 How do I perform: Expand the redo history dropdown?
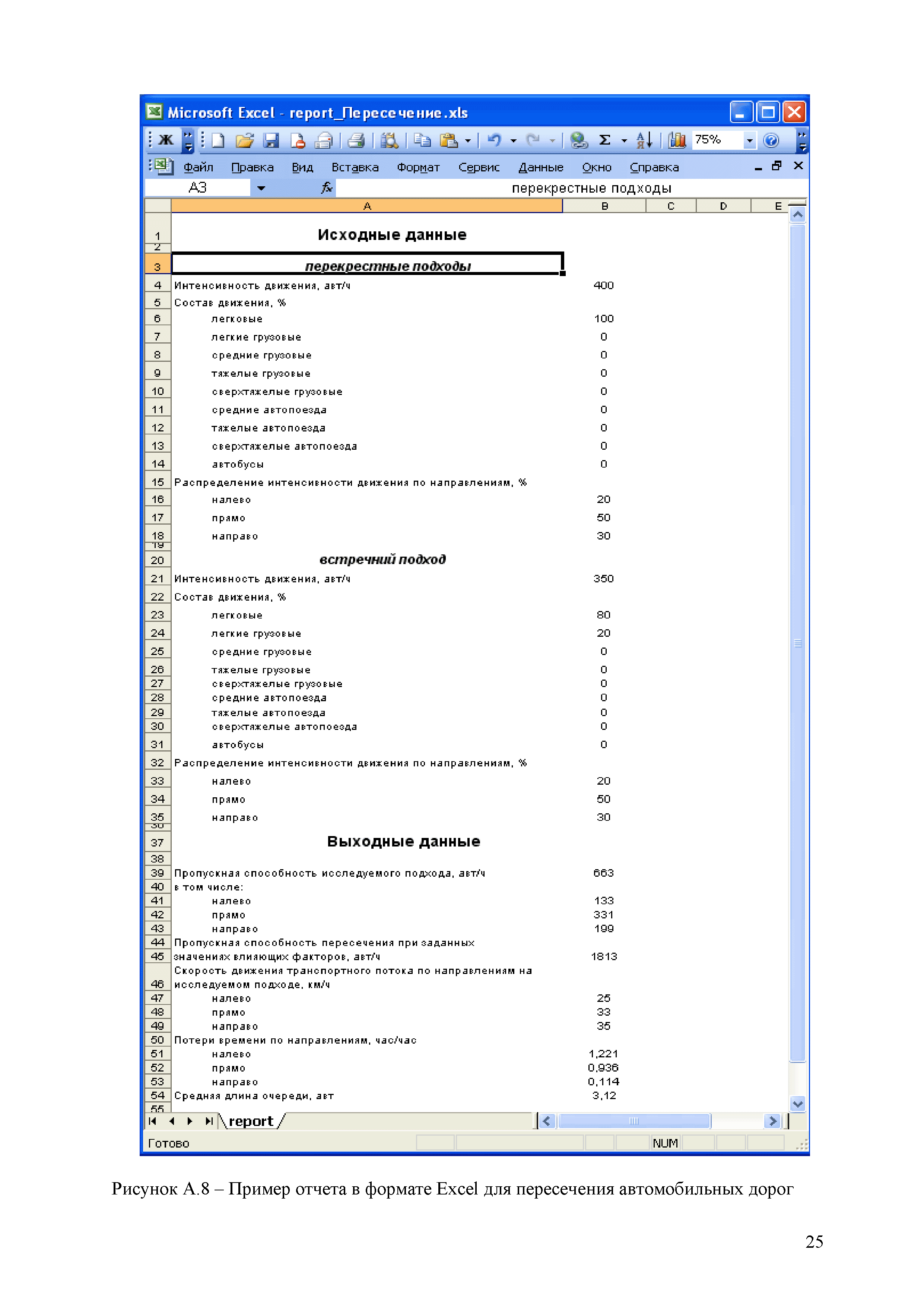tap(552, 140)
